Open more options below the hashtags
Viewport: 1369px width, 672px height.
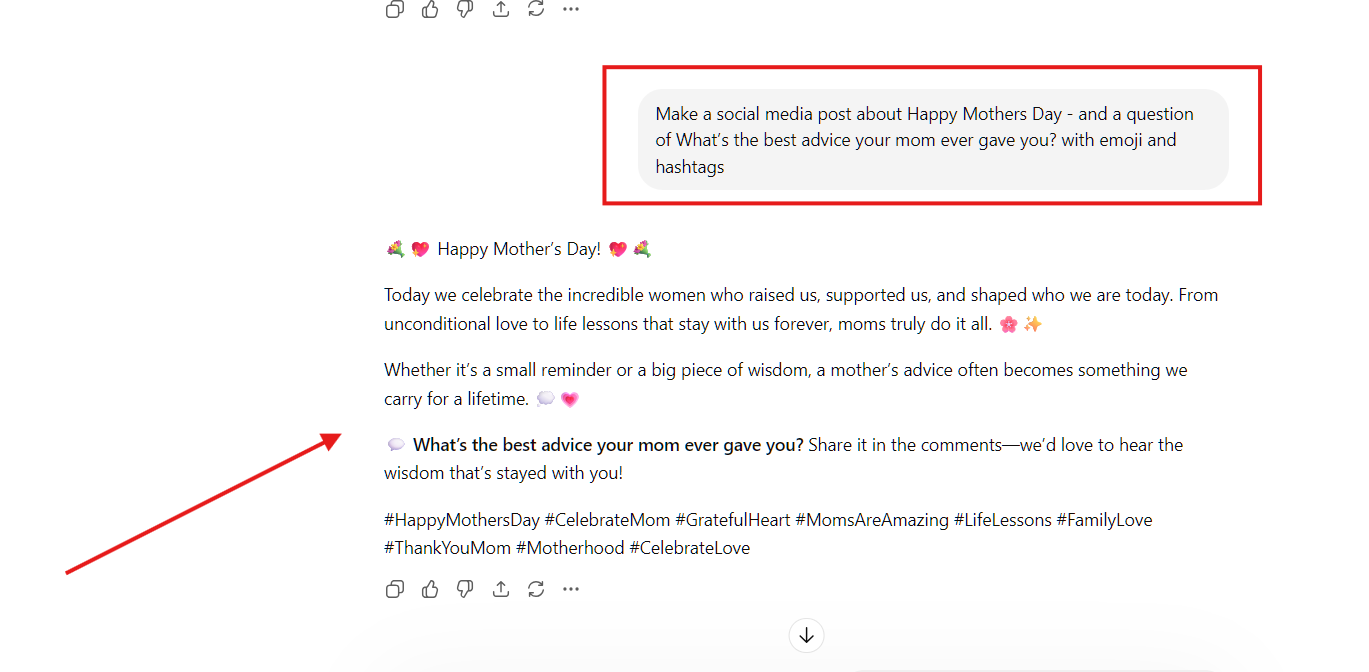(571, 589)
